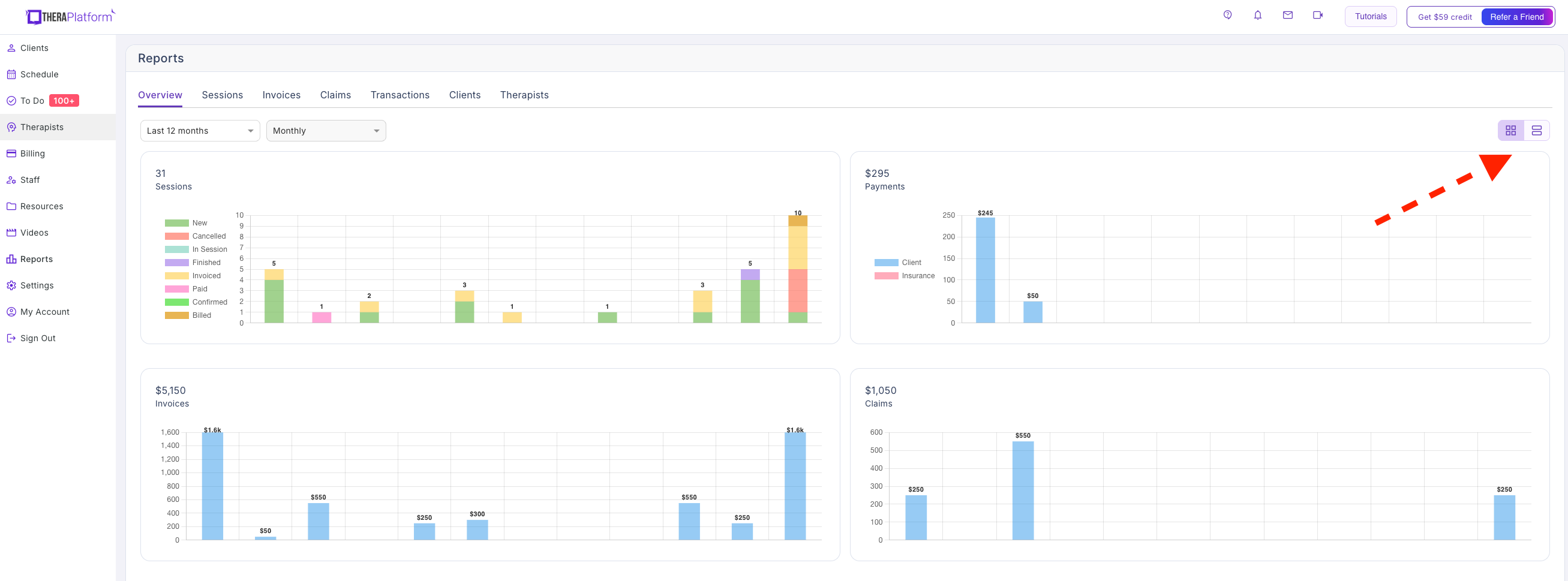Toggle Insurance series in Payments legend
This screenshot has width=1568, height=581.
point(905,276)
